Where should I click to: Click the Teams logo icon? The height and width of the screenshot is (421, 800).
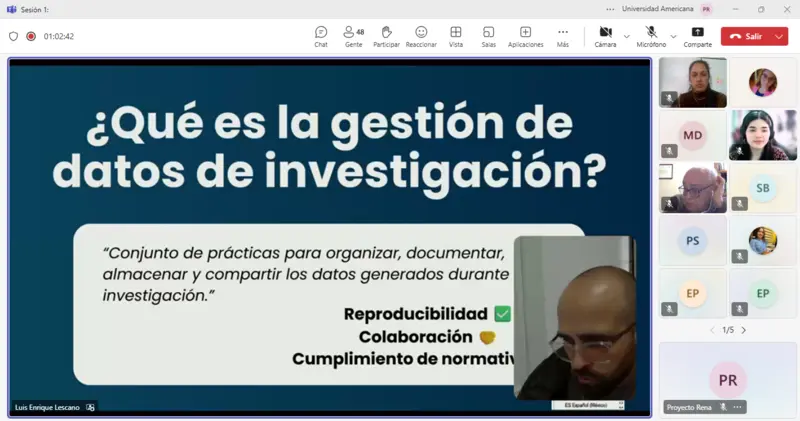(11, 9)
